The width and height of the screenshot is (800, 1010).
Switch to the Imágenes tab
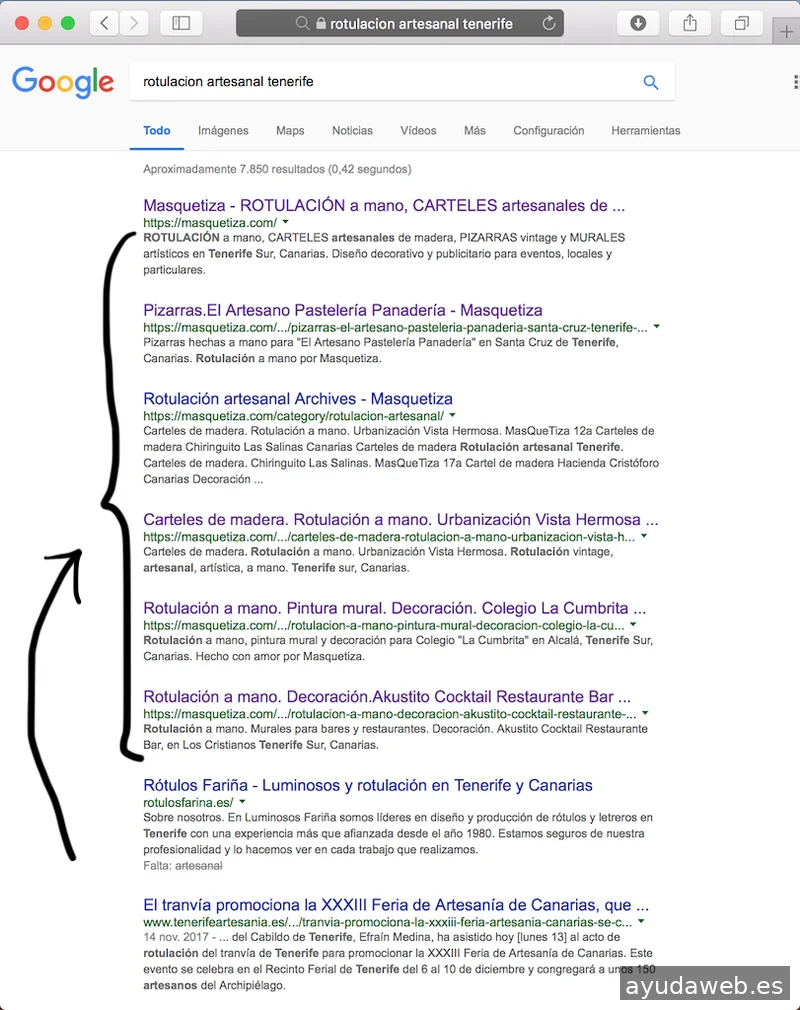(223, 130)
